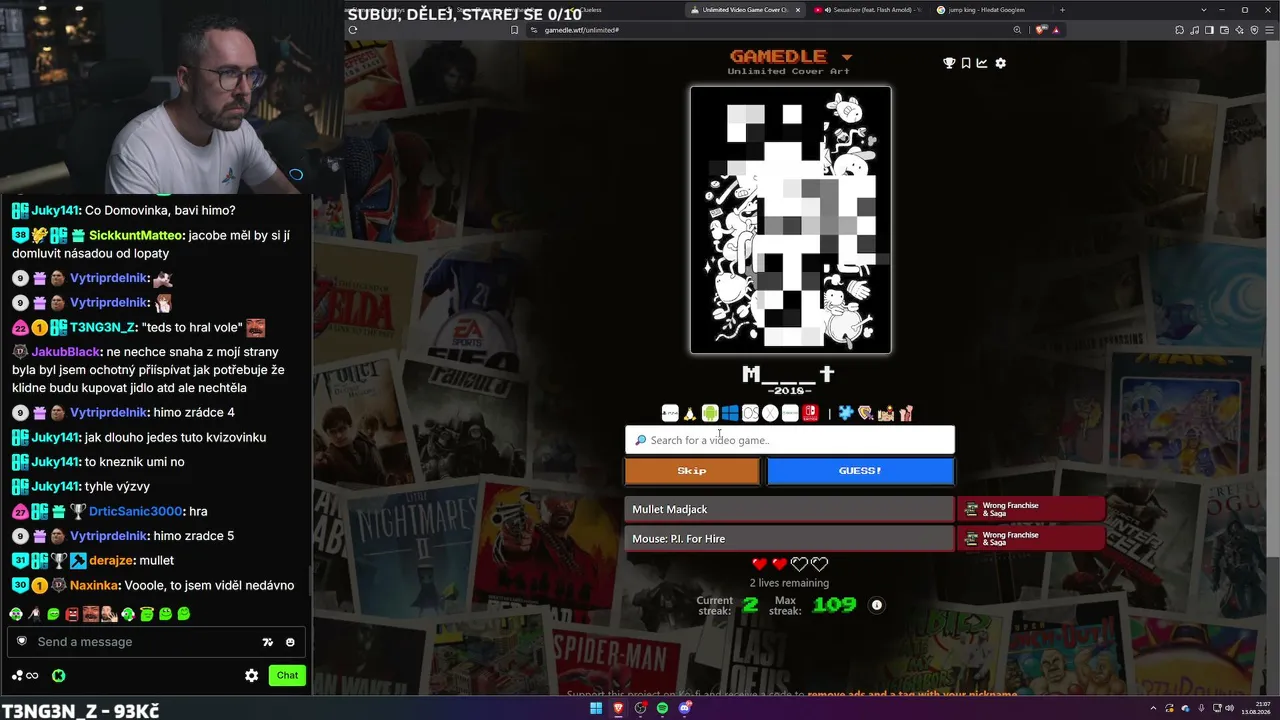
Task: Open the Windows Start menu
Action: [x=596, y=709]
